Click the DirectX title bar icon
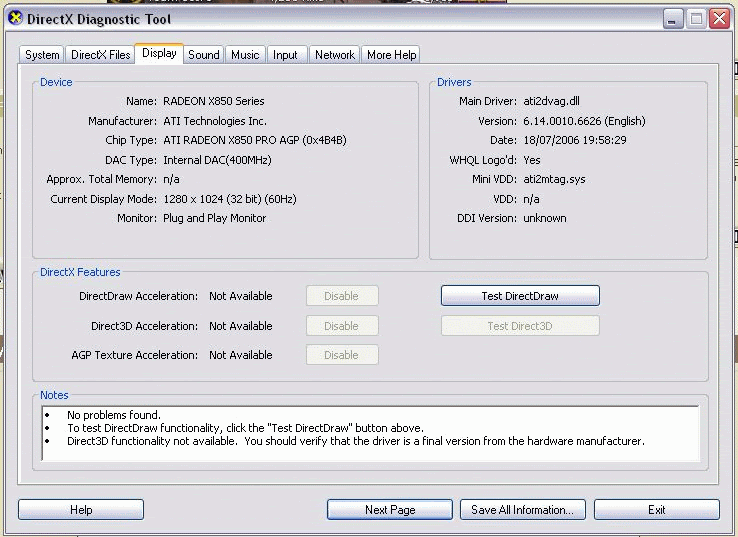This screenshot has width=738, height=537. click(16, 18)
